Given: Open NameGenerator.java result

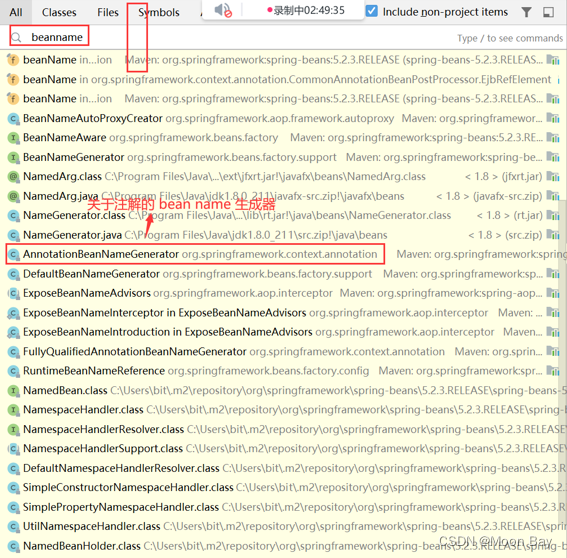Looking at the screenshot, I should pyautogui.click(x=284, y=235).
